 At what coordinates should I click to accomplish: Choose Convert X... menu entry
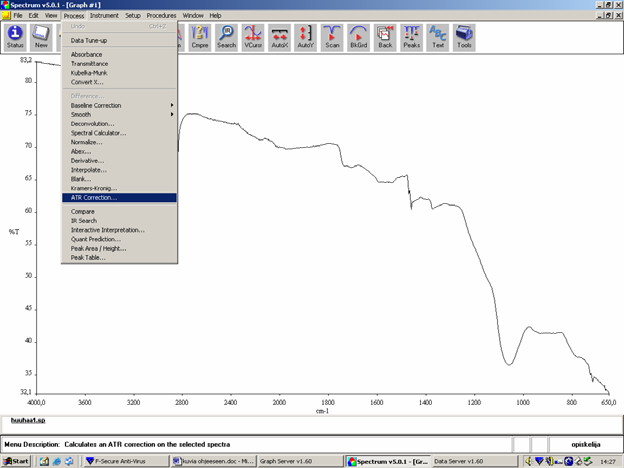[x=119, y=82]
